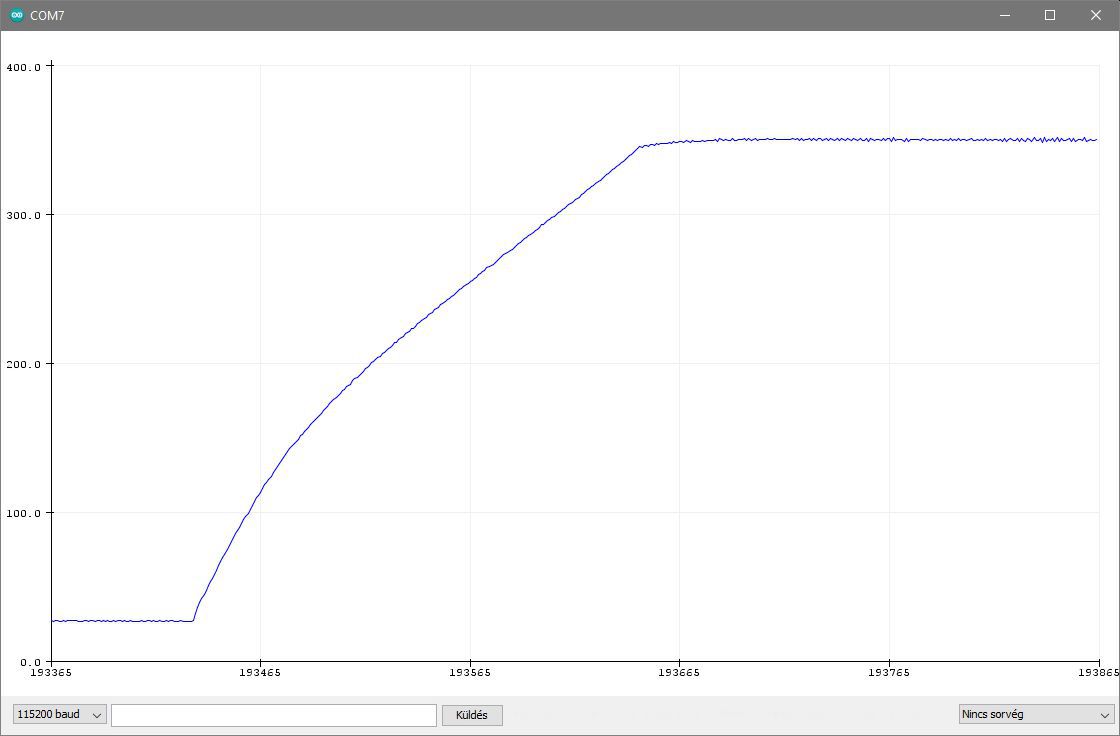
Task: Click the 193765 x-axis label
Action: pos(889,672)
